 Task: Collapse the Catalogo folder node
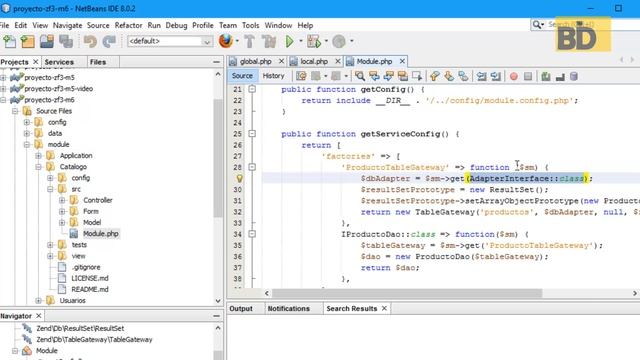[x=39, y=167]
